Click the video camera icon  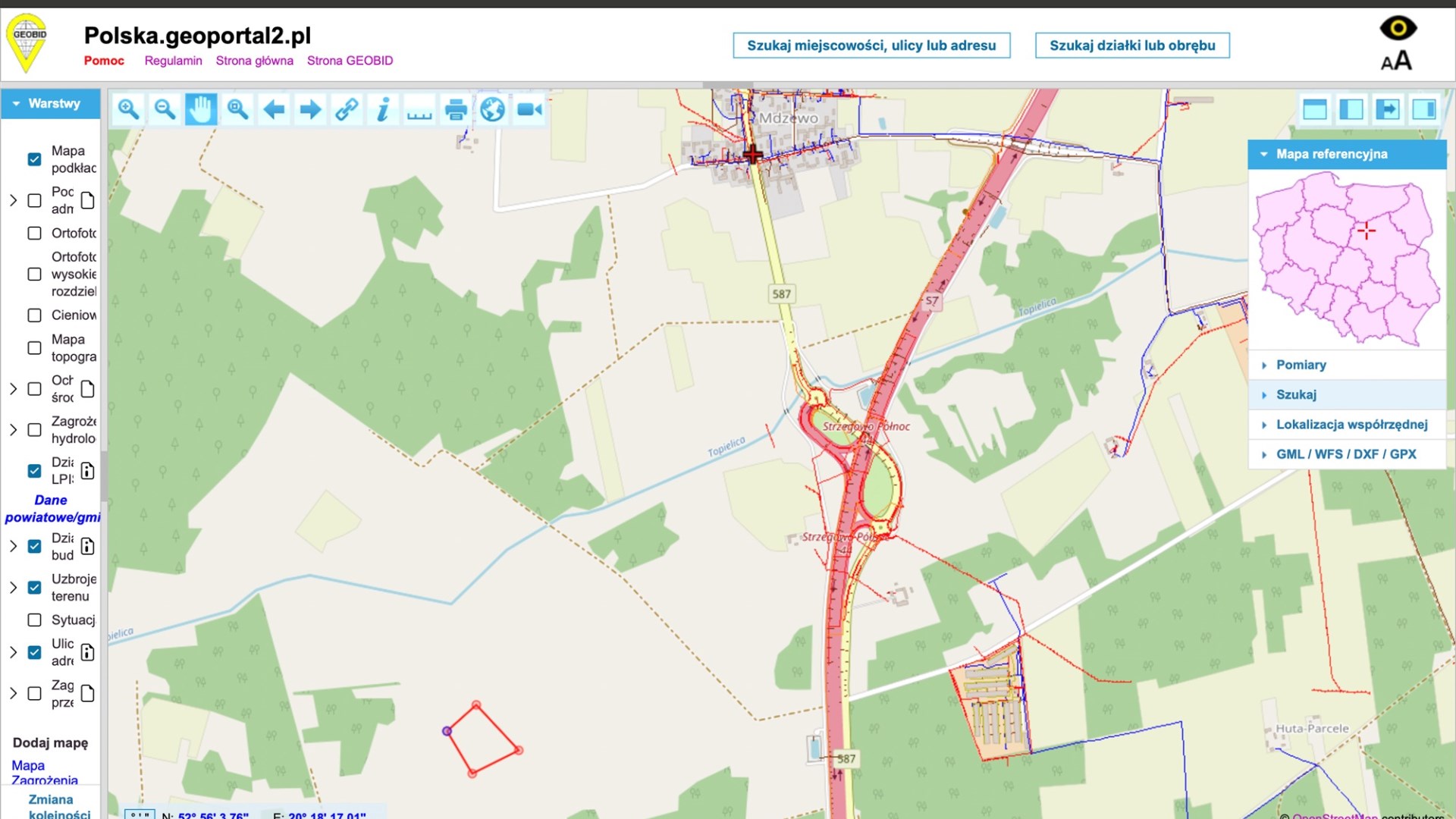click(x=529, y=109)
